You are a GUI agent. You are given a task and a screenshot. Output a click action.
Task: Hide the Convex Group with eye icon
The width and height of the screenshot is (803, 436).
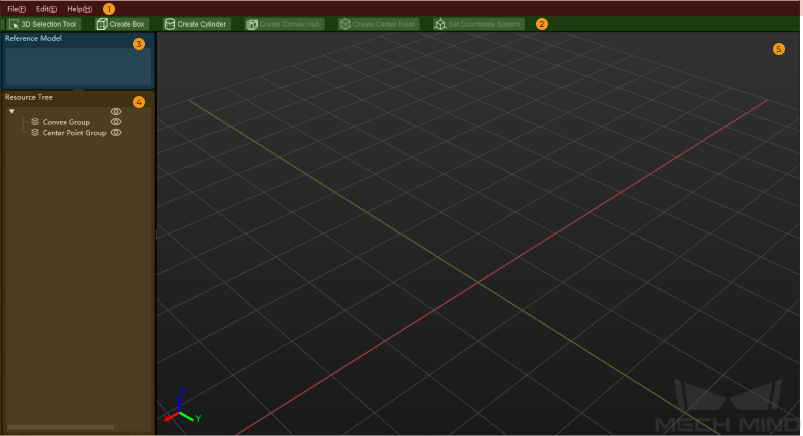(x=116, y=122)
